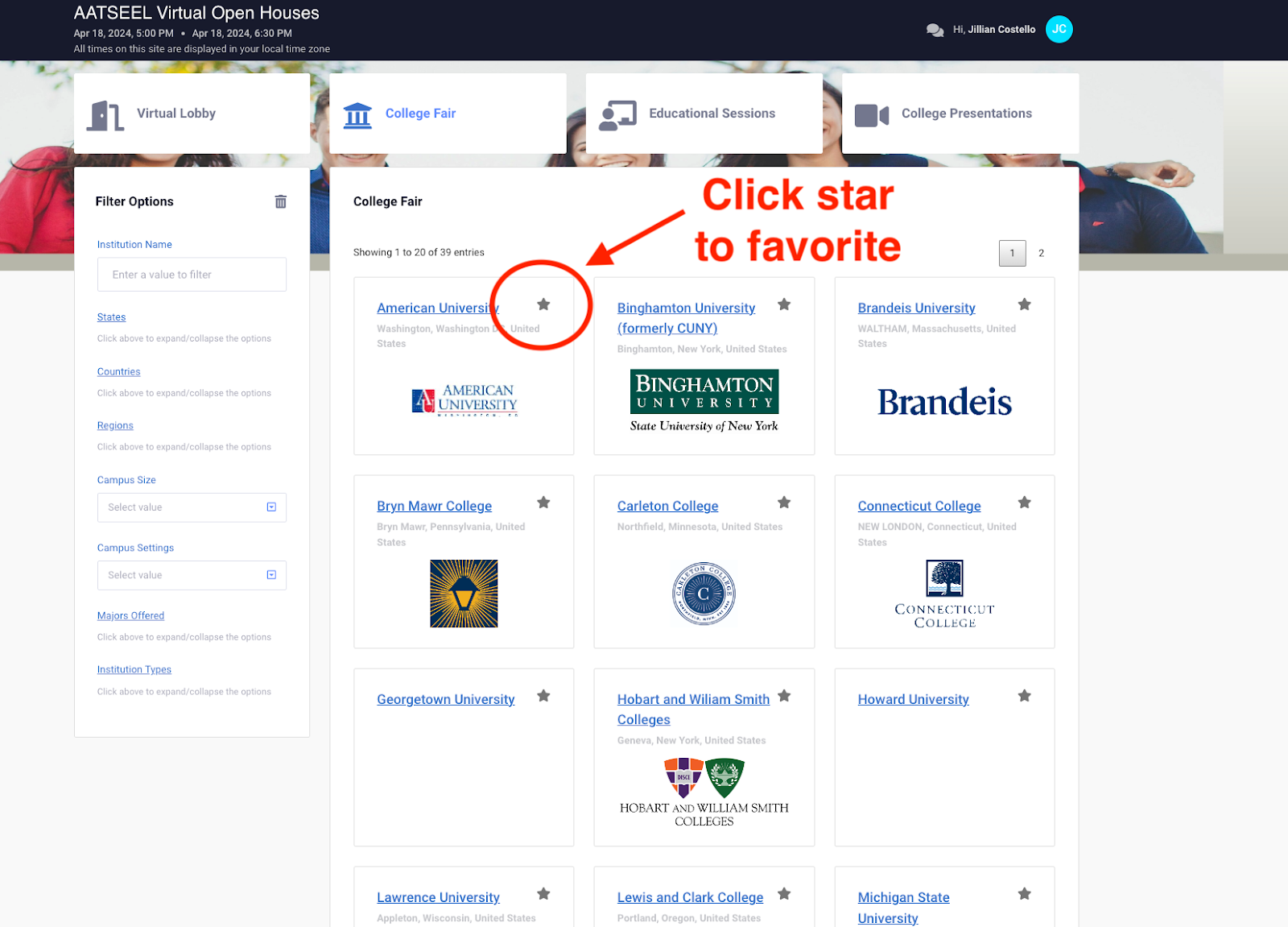The image size is (1288, 927).
Task: Open the Hobart and Wiliam Smith Colleges link
Action: click(x=693, y=710)
